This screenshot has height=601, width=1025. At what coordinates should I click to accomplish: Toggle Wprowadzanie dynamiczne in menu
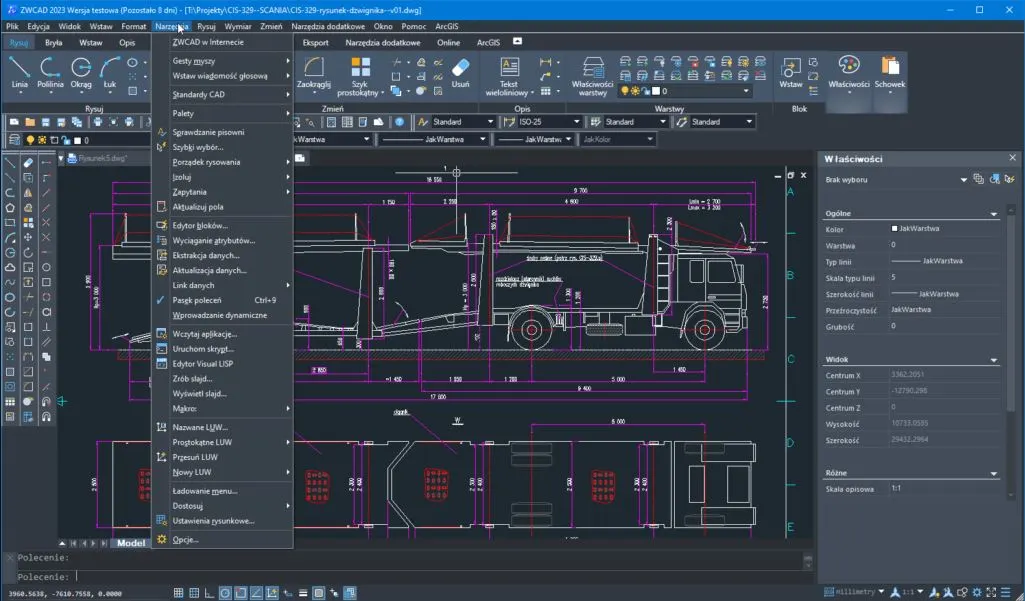pos(219,315)
